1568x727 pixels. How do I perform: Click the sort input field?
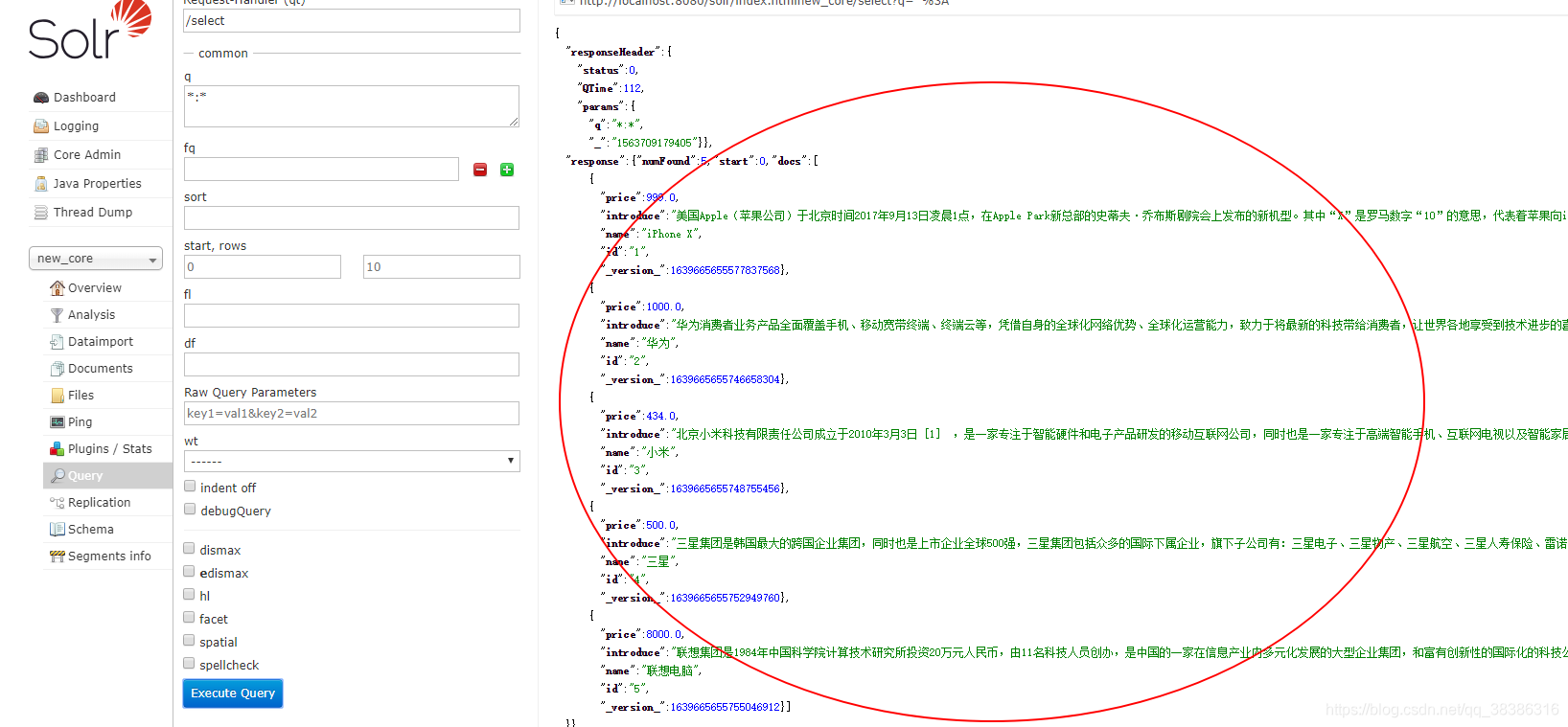352,218
